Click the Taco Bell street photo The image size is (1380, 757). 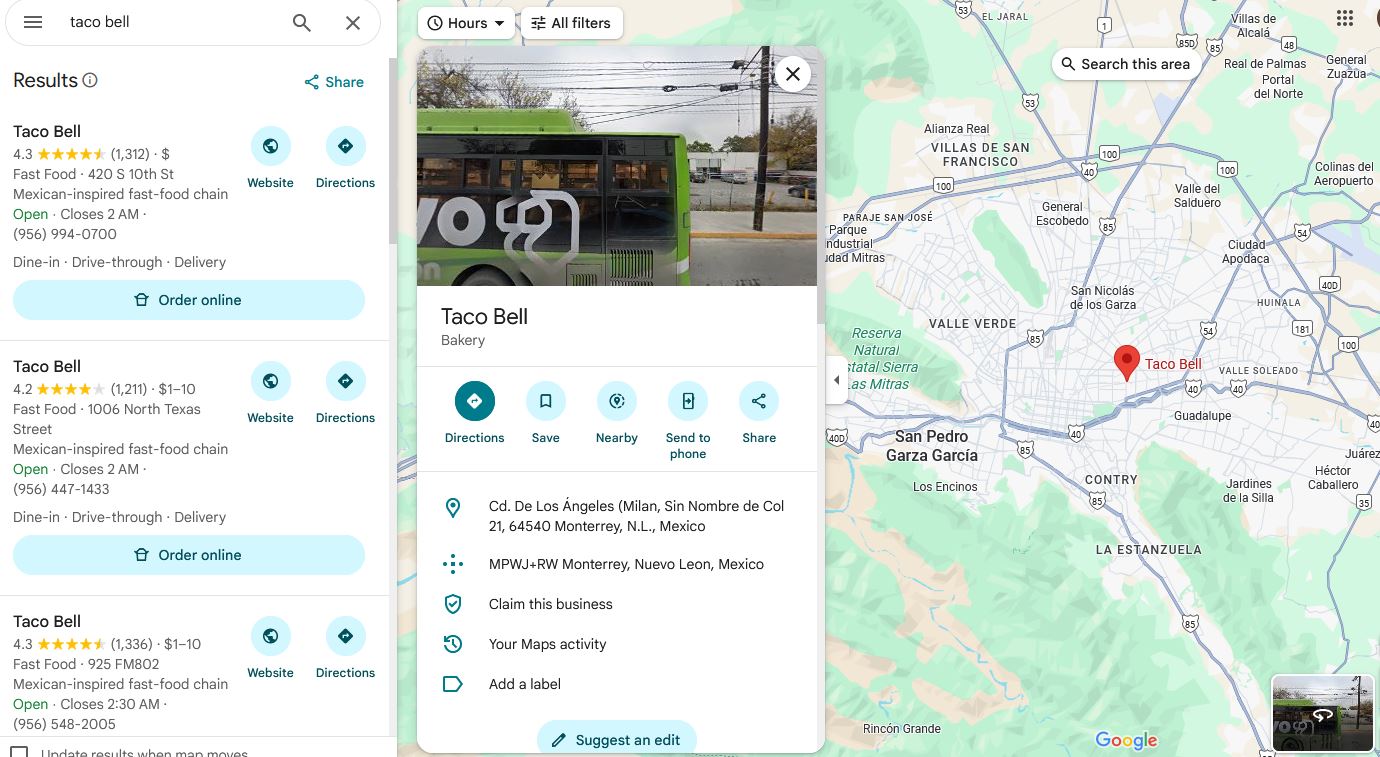coord(617,166)
